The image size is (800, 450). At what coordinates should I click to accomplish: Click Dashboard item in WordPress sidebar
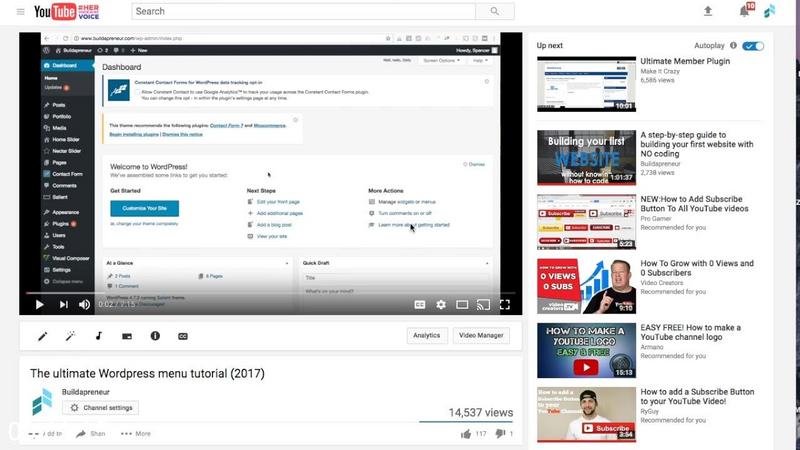coord(67,65)
